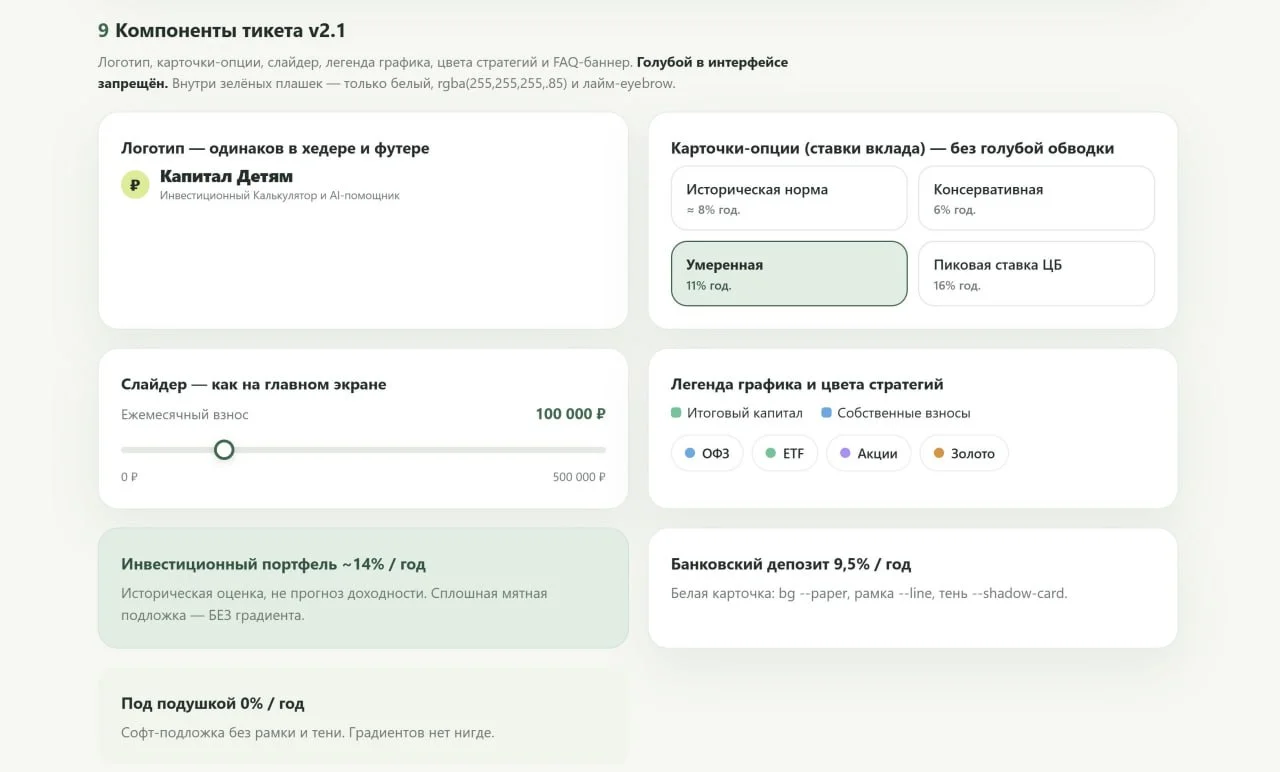1280x772 pixels.
Task: Click the 0 ₽ minimum label
Action: pos(129,477)
